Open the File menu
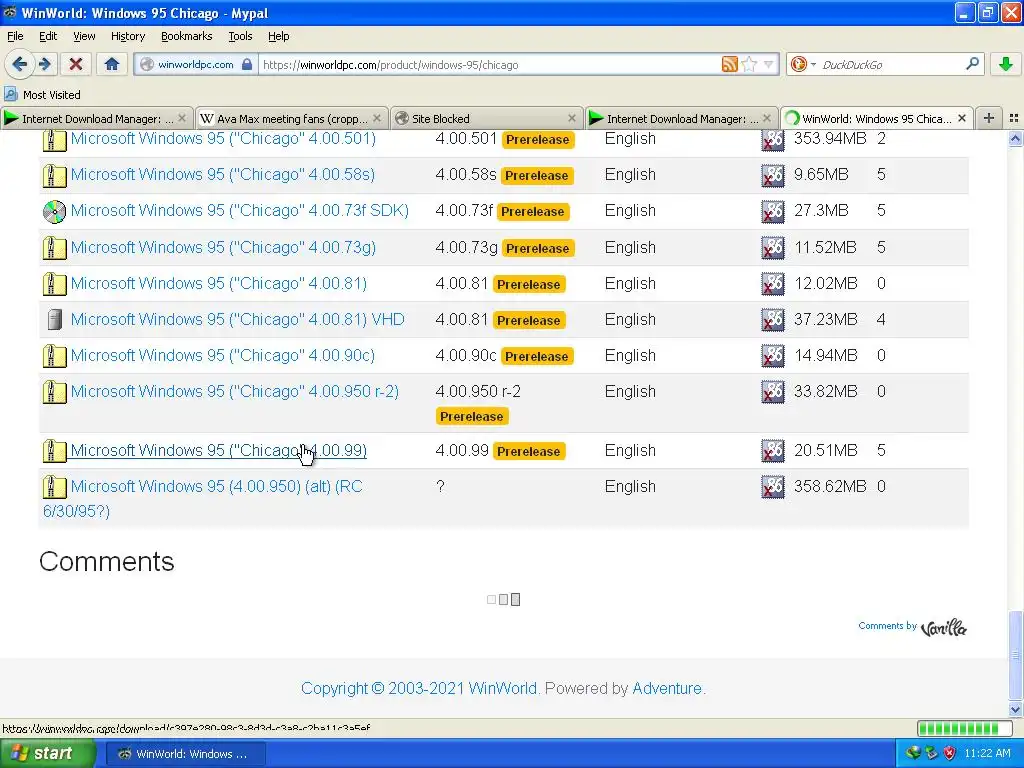Screen dimensions: 1024x768 (x=15, y=36)
